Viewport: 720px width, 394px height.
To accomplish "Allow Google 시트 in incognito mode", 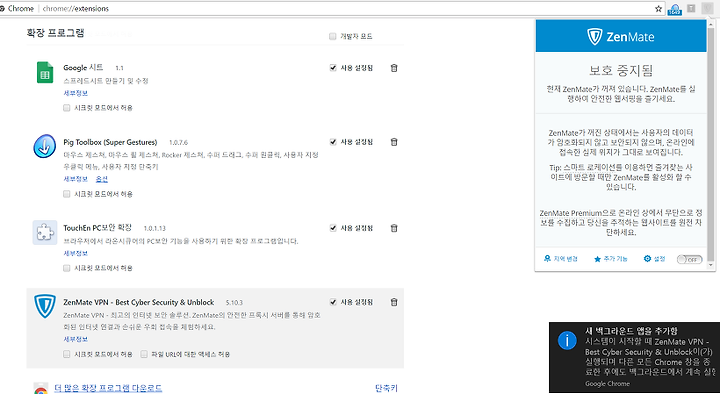I will click(67, 108).
